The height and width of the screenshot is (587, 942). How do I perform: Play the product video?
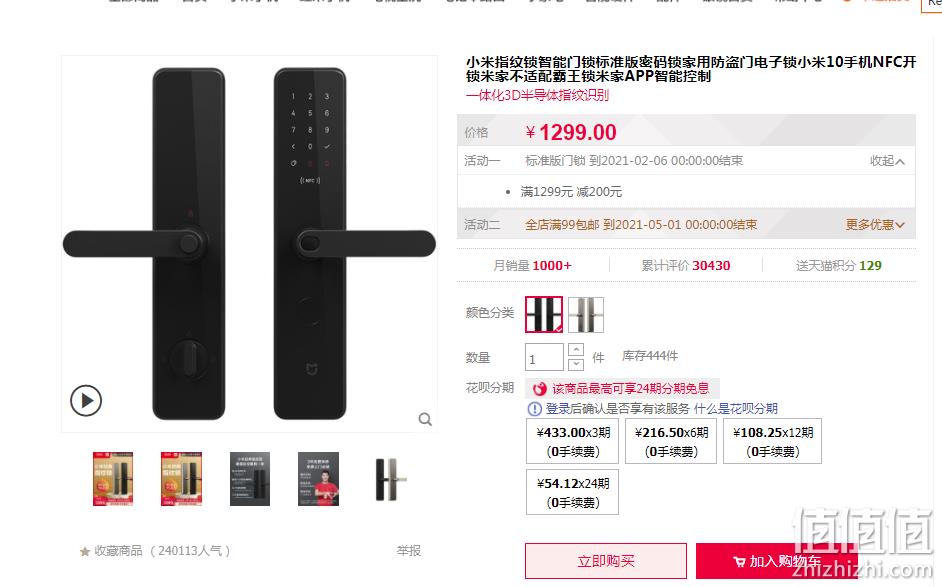[x=86, y=400]
